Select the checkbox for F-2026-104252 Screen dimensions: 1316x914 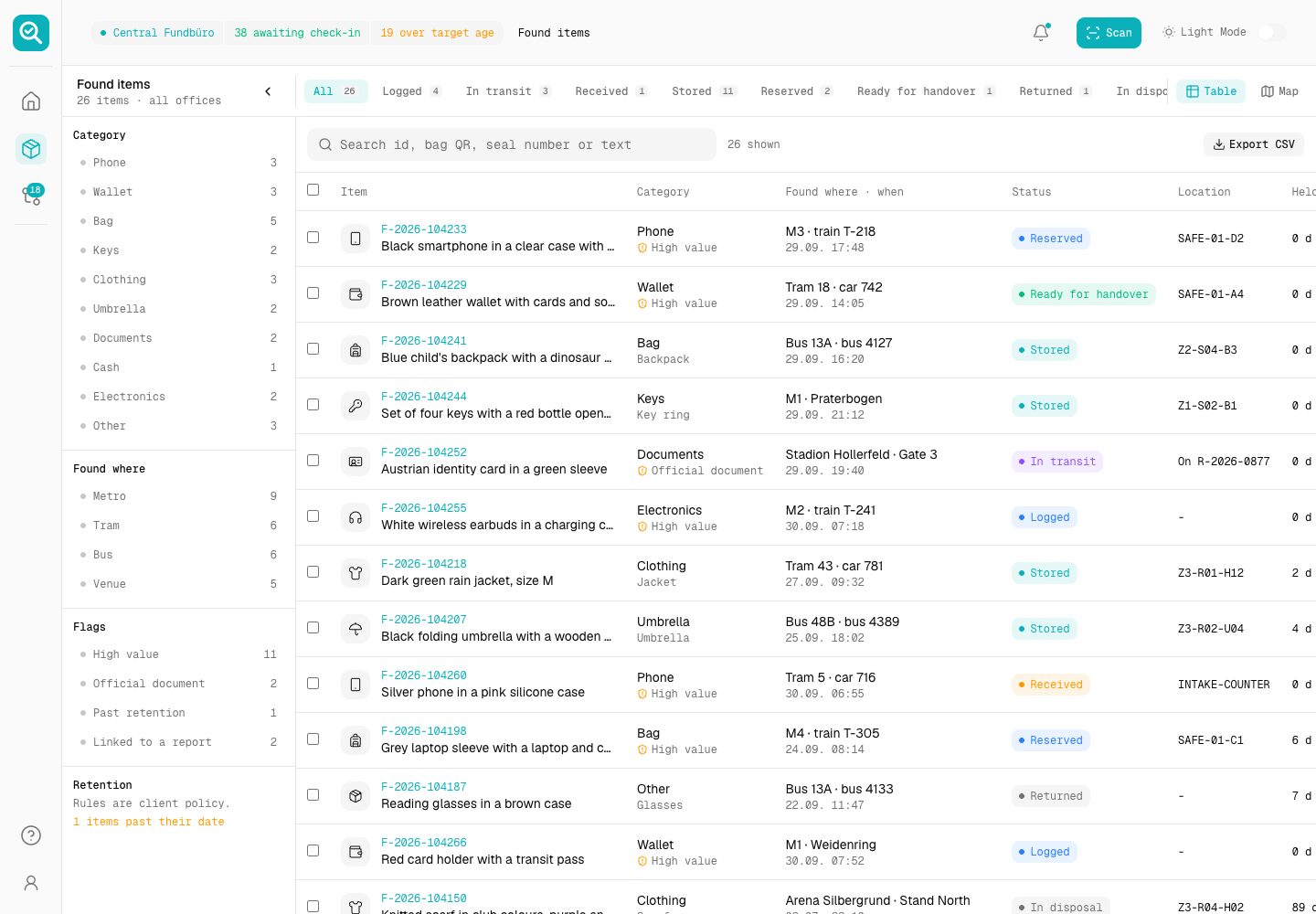coord(313,461)
